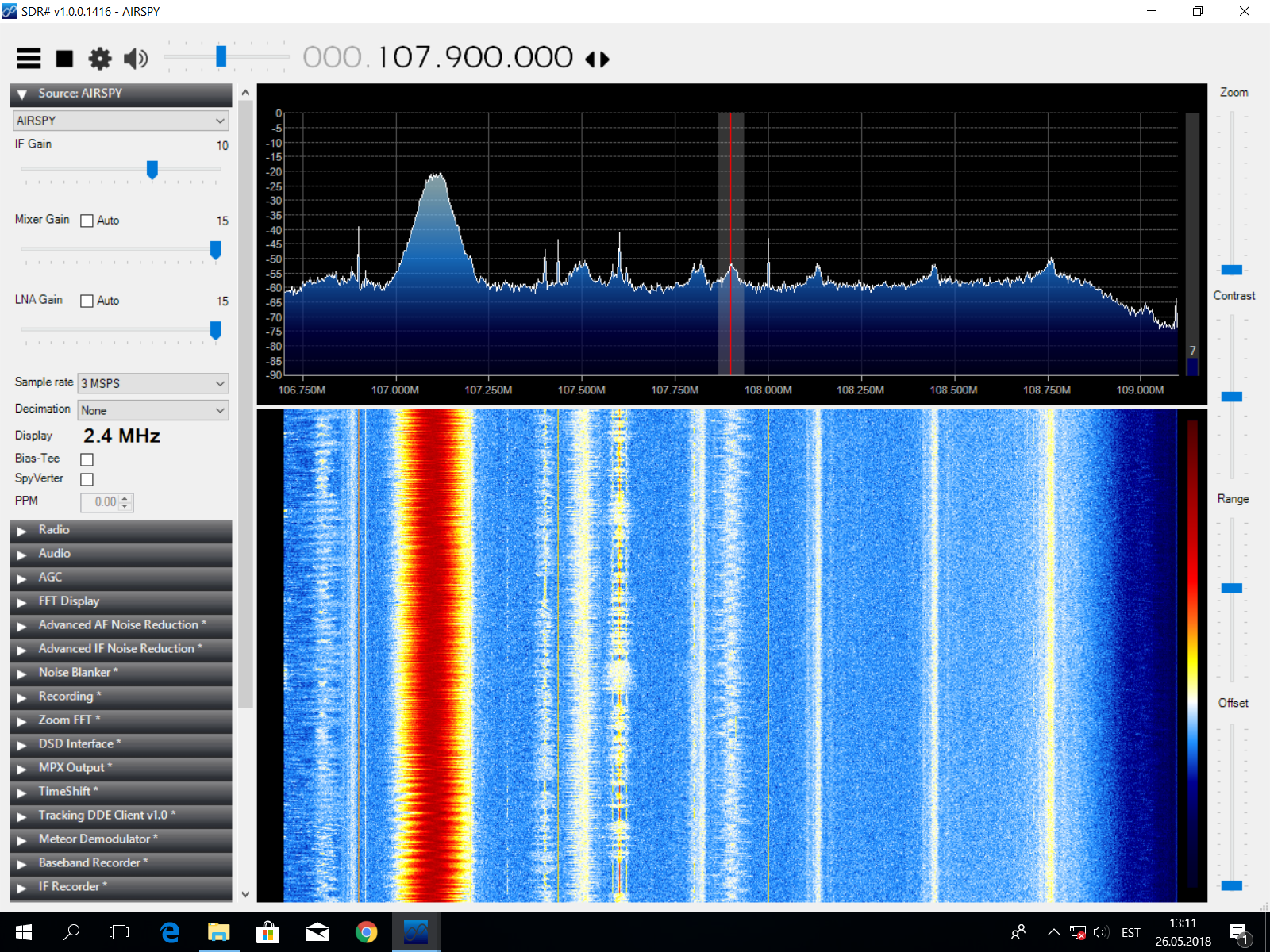This screenshot has width=1270, height=952.
Task: Enable Mixer Gain Auto checkbox
Action: [x=87, y=221]
